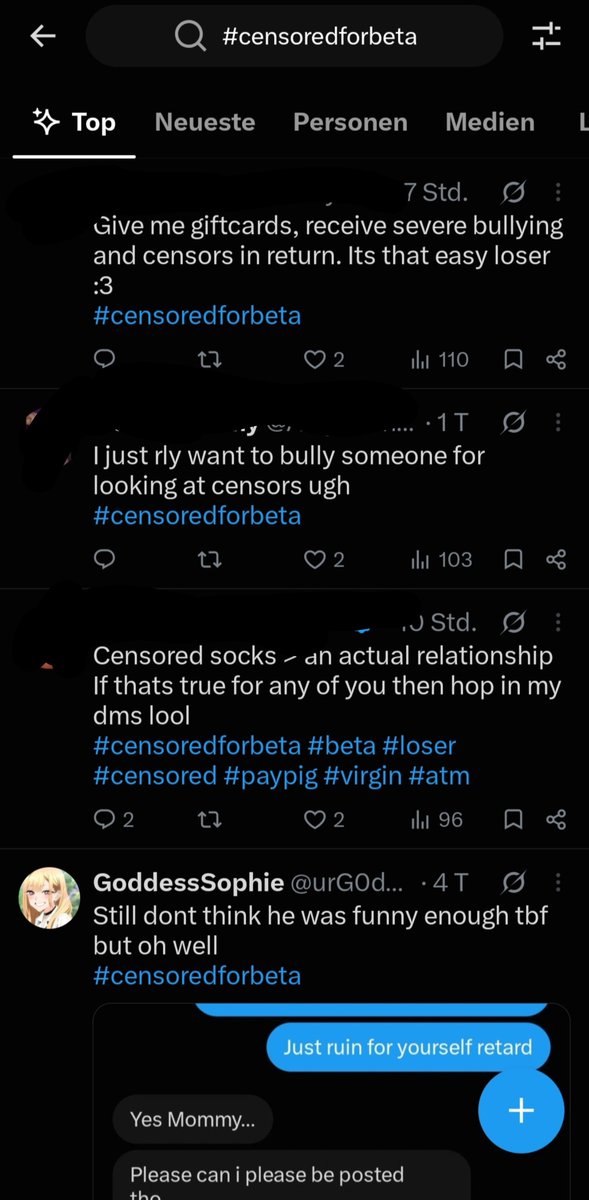Screen dimensions: 589x1200
Task: View analytics showing 96 views
Action: [437, 819]
